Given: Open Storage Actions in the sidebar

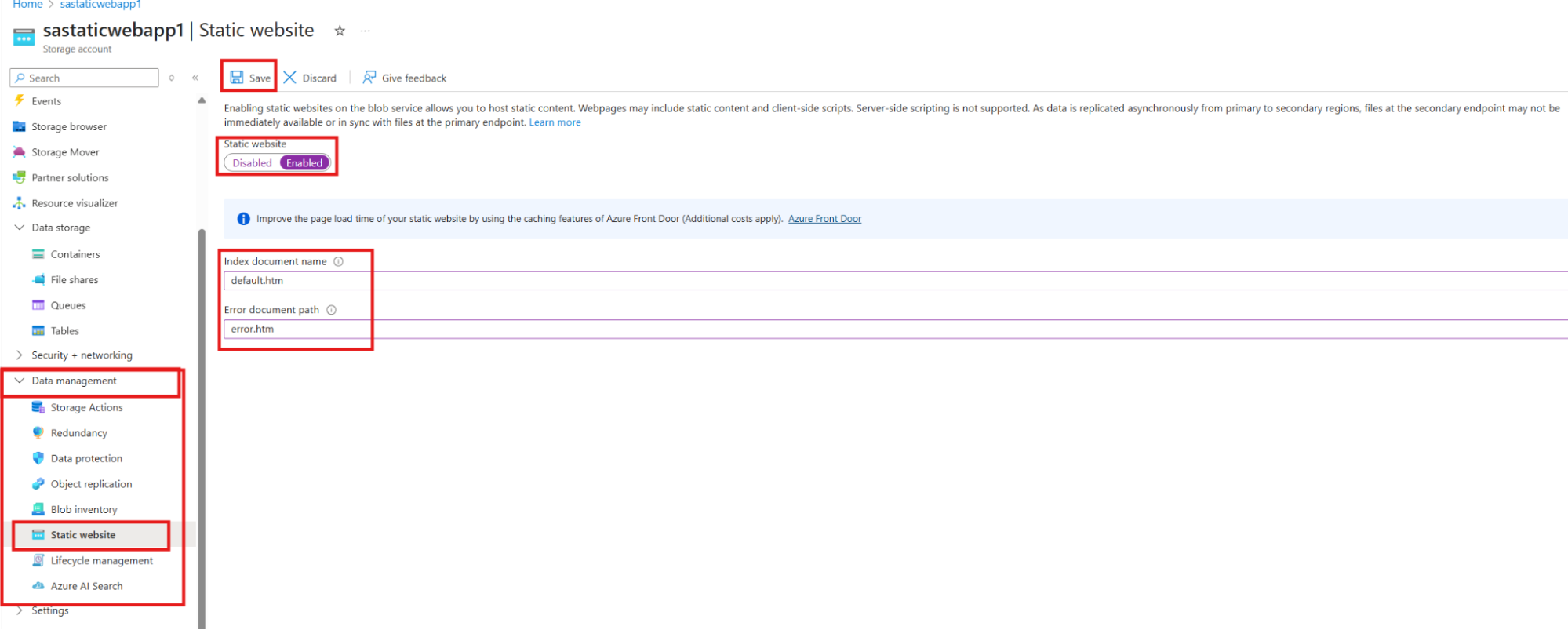Looking at the screenshot, I should pyautogui.click(x=86, y=408).
